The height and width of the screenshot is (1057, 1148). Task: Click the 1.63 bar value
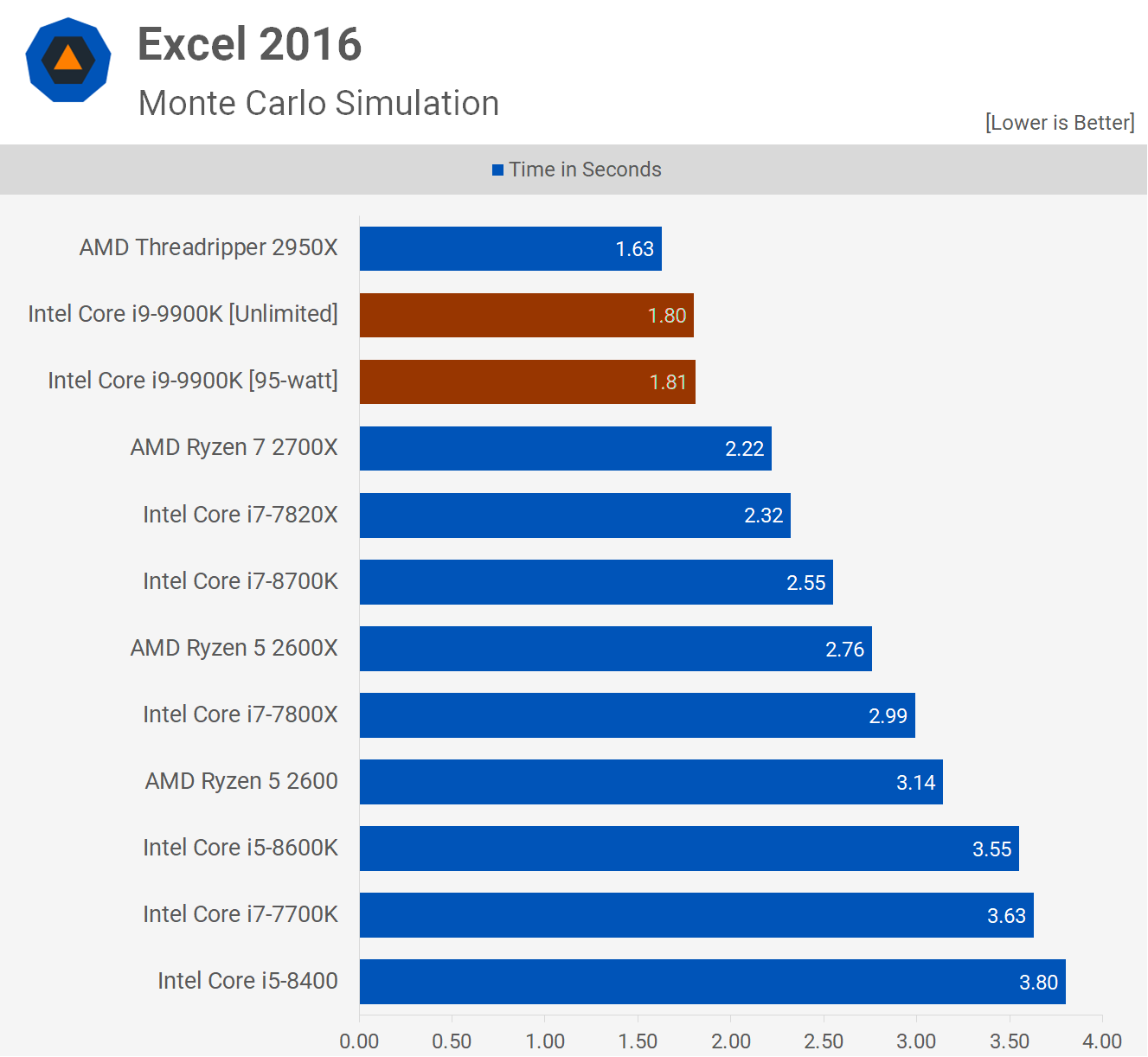(635, 249)
